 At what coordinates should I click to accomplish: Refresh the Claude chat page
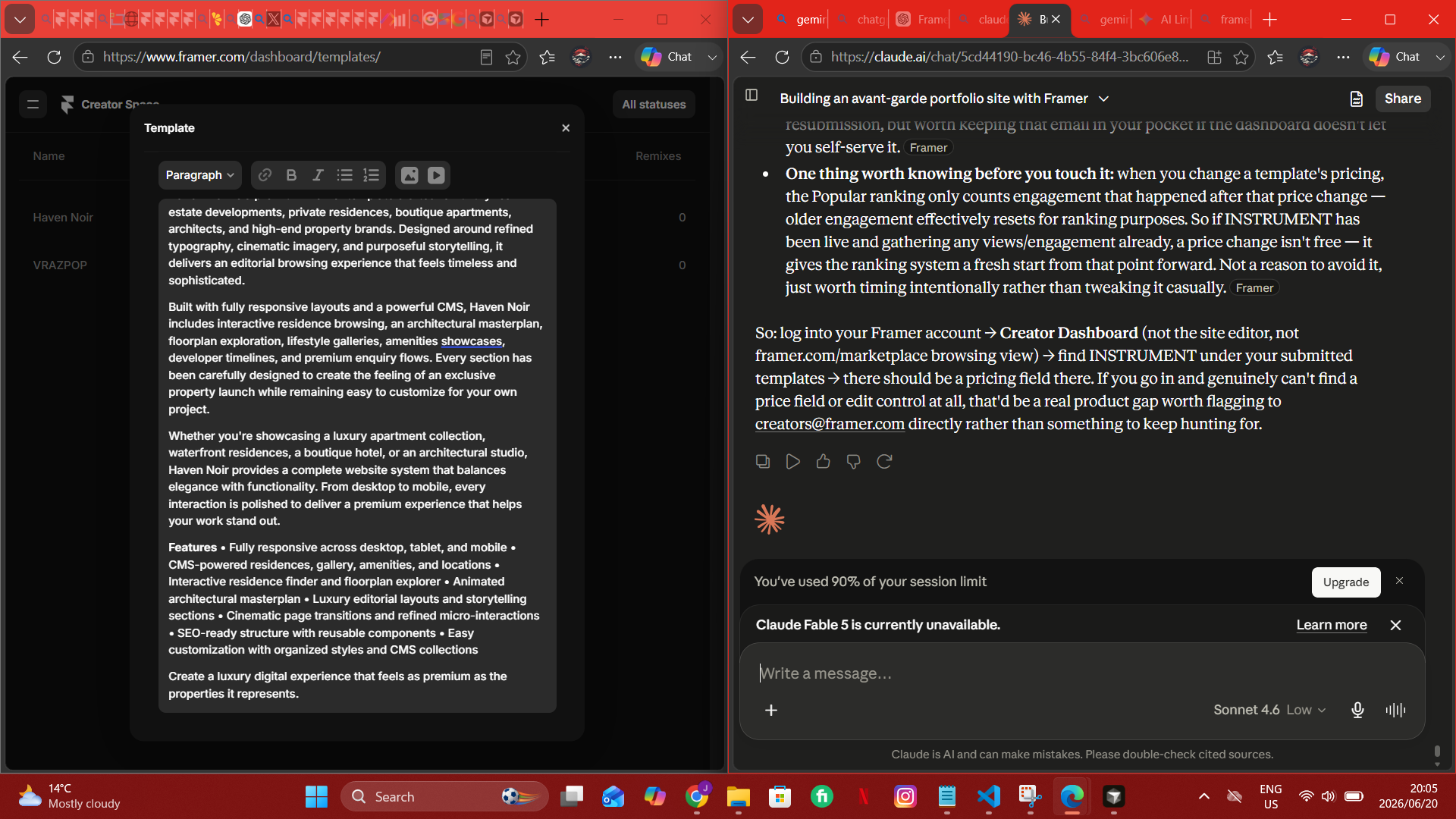(782, 57)
